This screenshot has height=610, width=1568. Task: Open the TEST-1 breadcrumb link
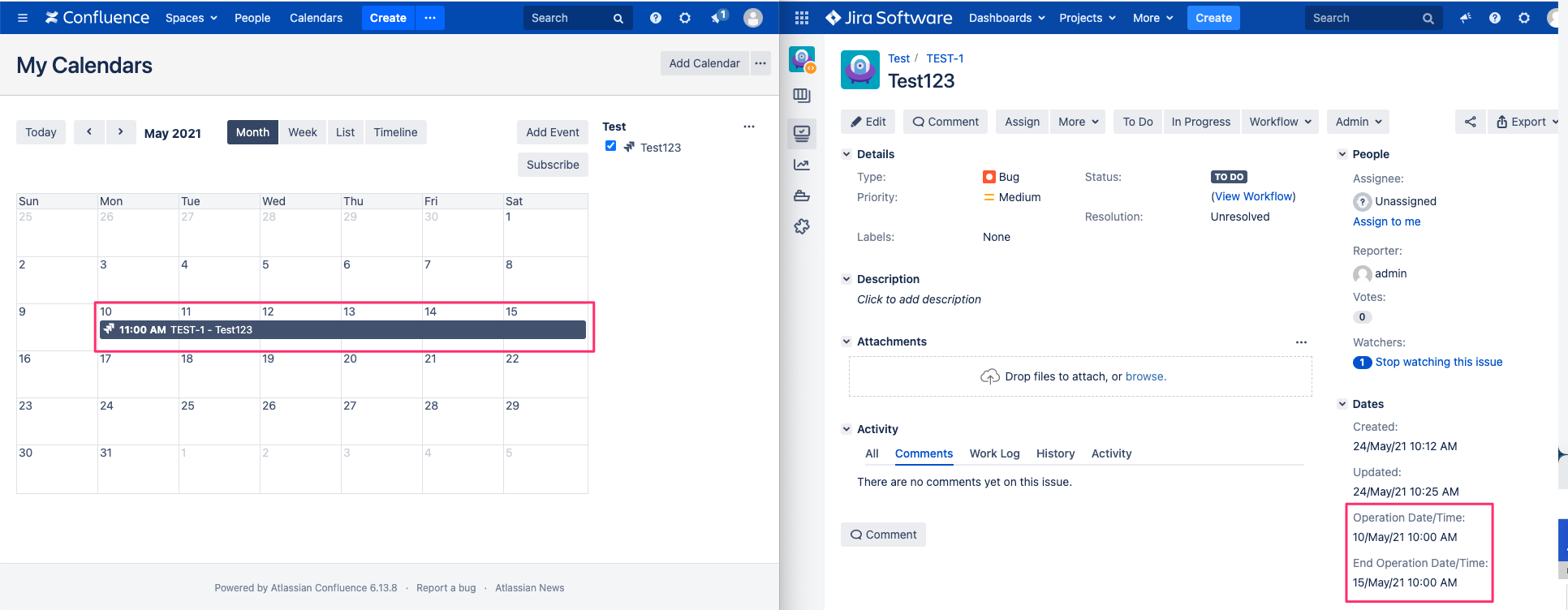click(x=945, y=58)
